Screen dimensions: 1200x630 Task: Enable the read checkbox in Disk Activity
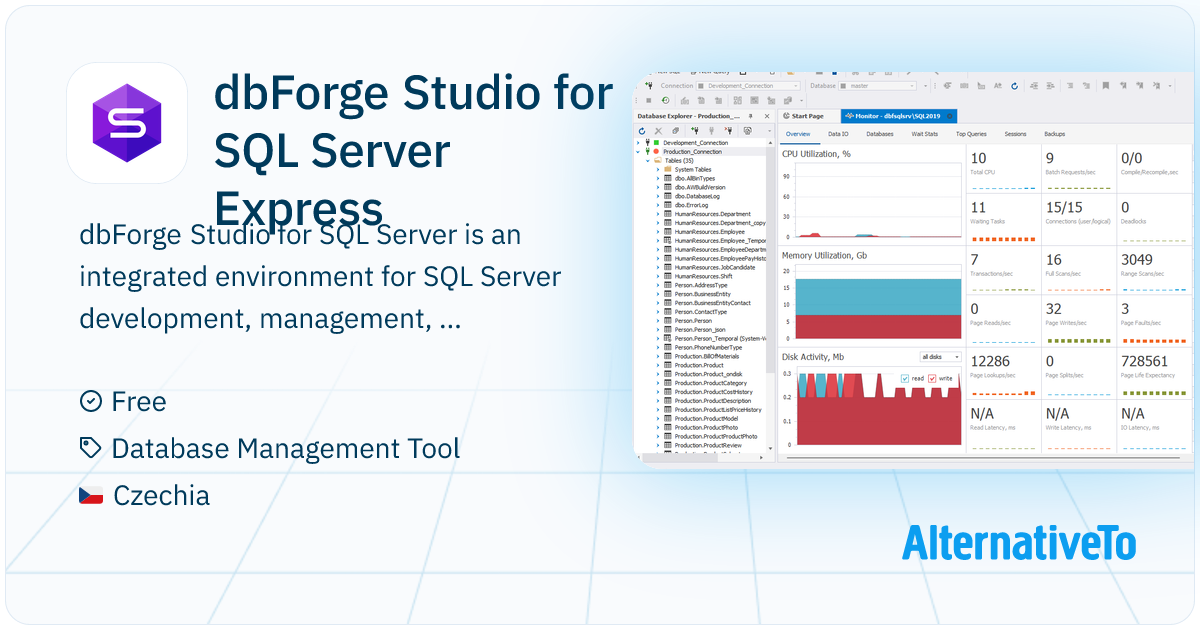[x=905, y=378]
